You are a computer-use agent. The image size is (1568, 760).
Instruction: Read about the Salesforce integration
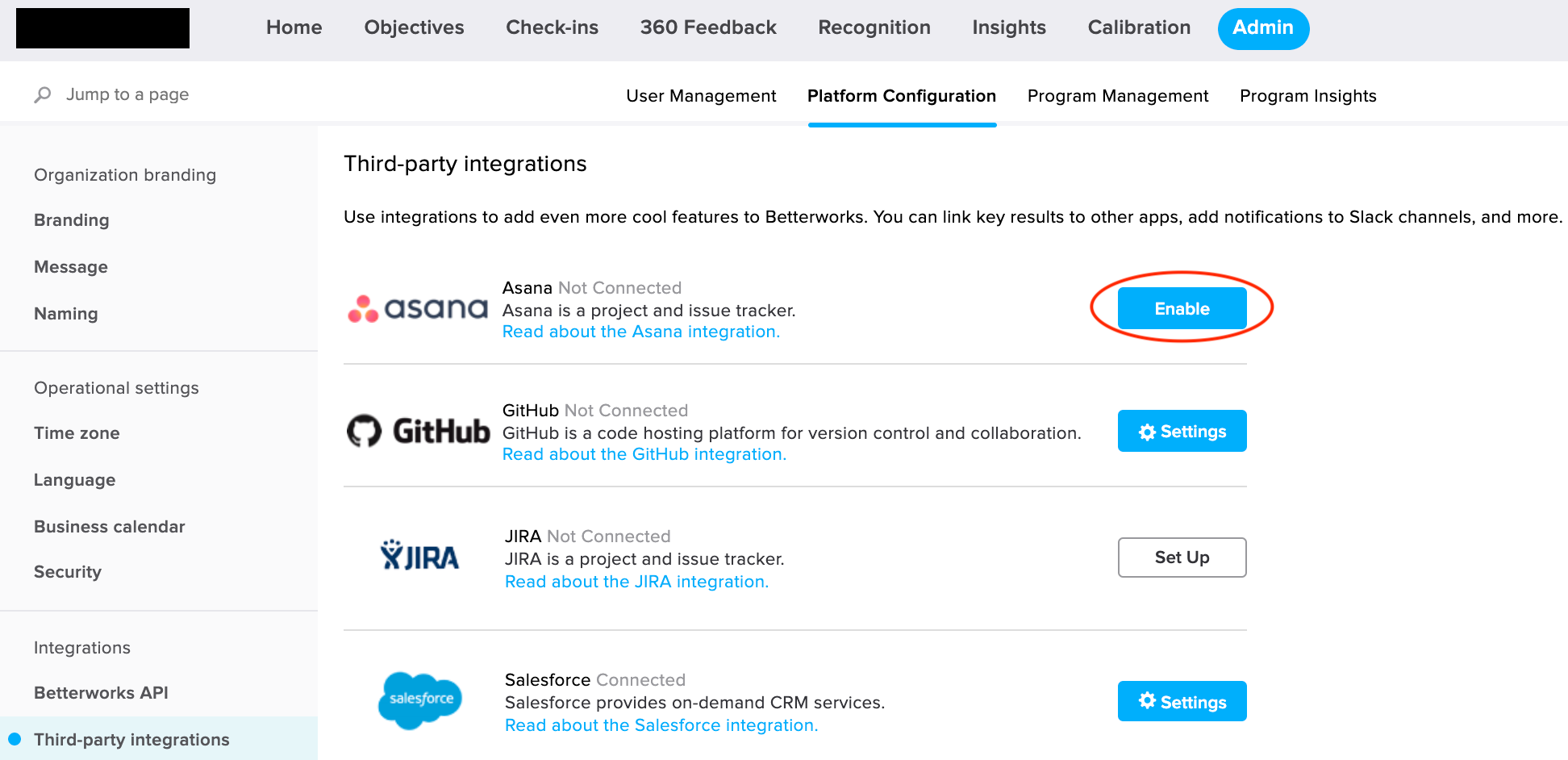coord(661,725)
